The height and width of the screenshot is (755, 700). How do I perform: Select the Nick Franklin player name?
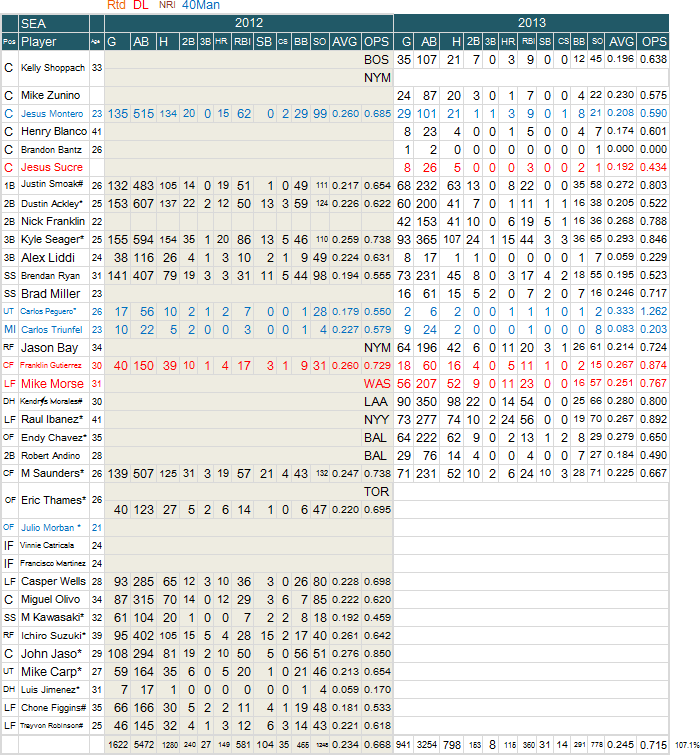click(x=53, y=221)
